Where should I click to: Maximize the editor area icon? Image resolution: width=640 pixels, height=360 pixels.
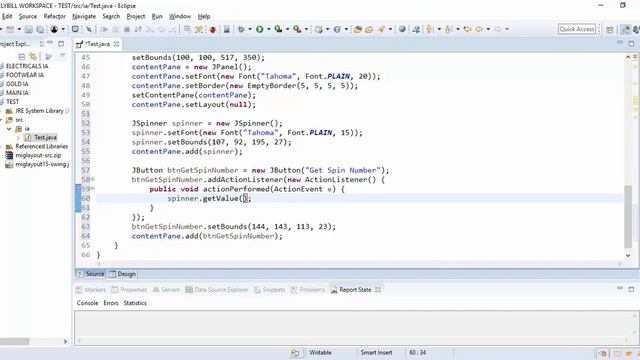631,43
